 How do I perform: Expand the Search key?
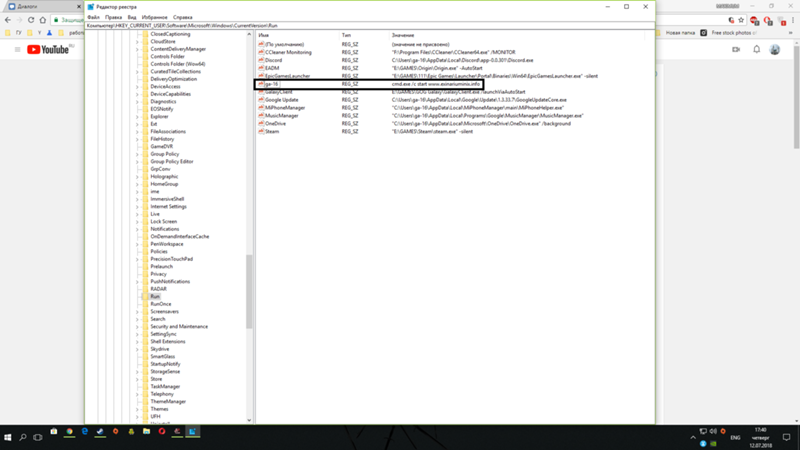coord(137,319)
